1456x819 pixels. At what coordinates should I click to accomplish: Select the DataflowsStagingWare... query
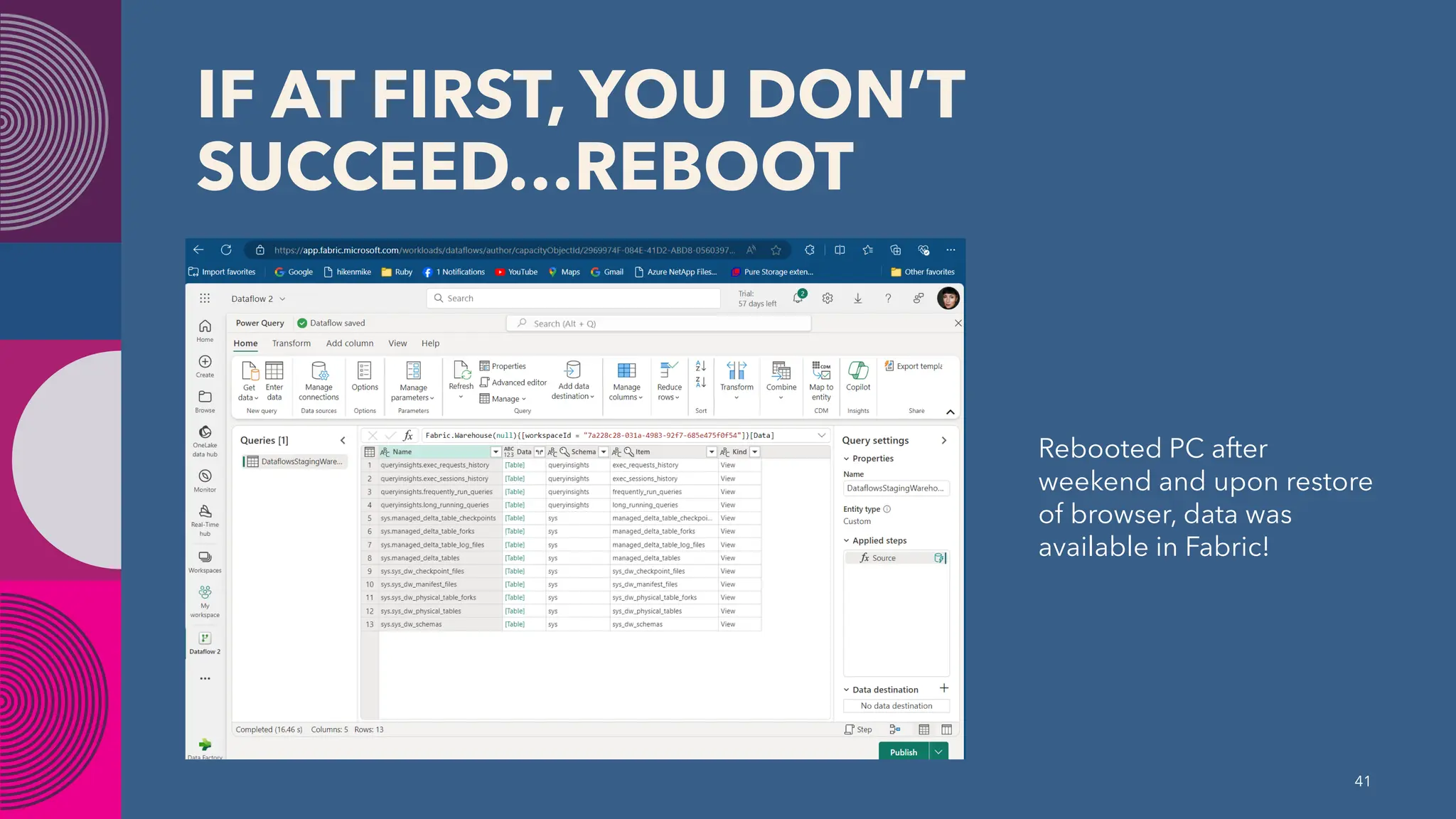click(x=294, y=462)
